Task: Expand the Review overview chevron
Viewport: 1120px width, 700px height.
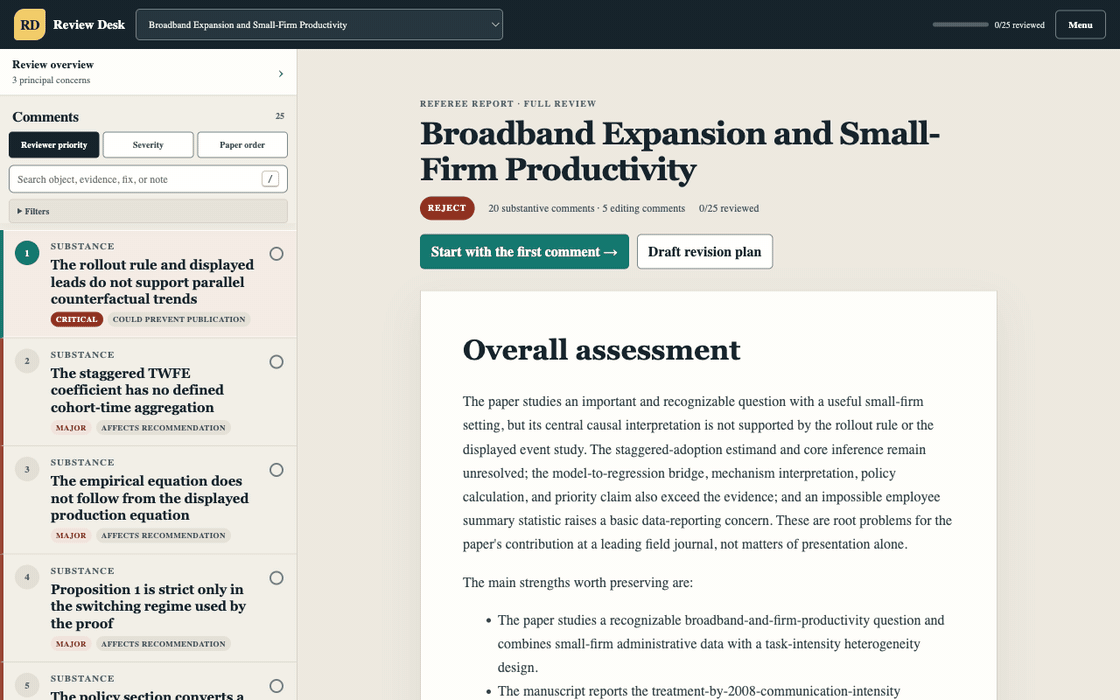Action: [281, 74]
